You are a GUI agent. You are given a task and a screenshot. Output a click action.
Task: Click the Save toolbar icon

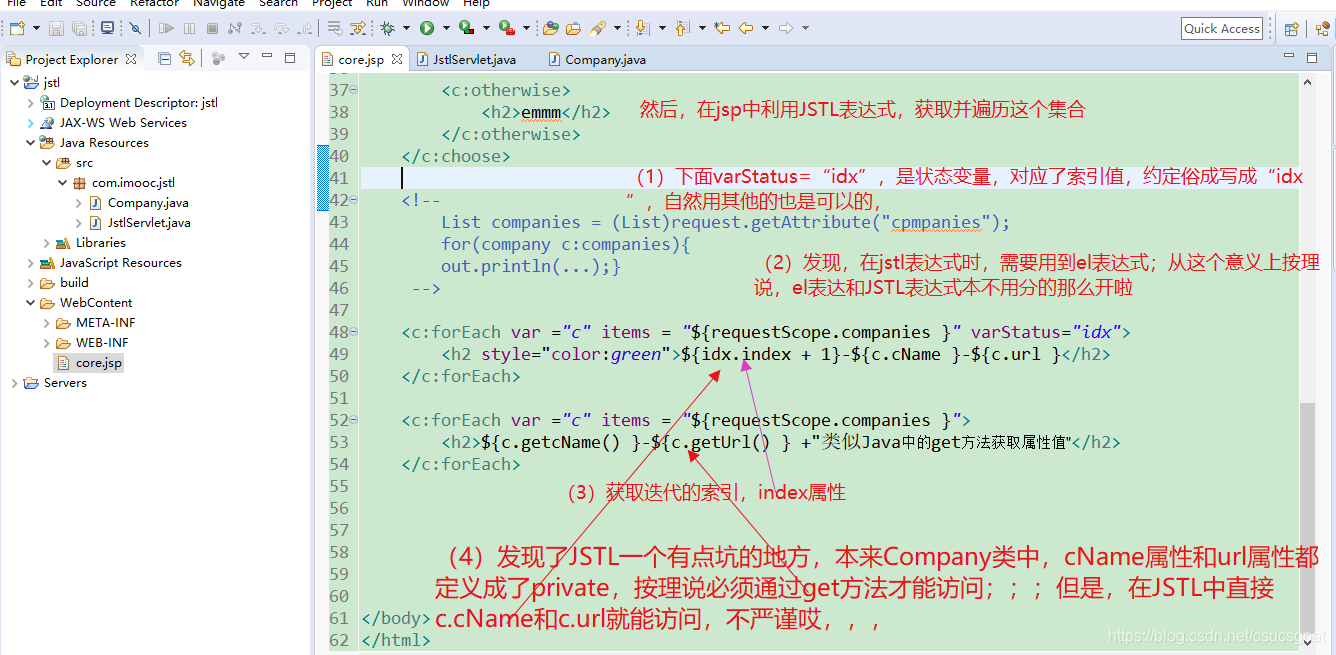click(56, 28)
